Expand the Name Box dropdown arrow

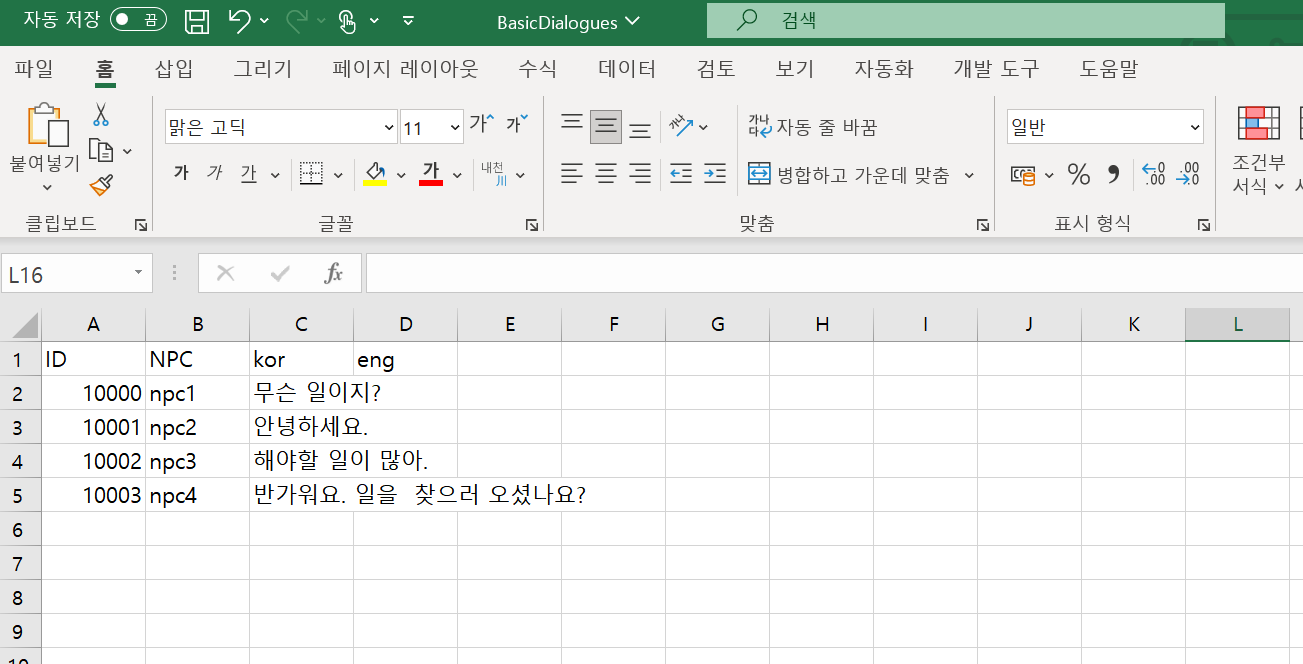138,274
